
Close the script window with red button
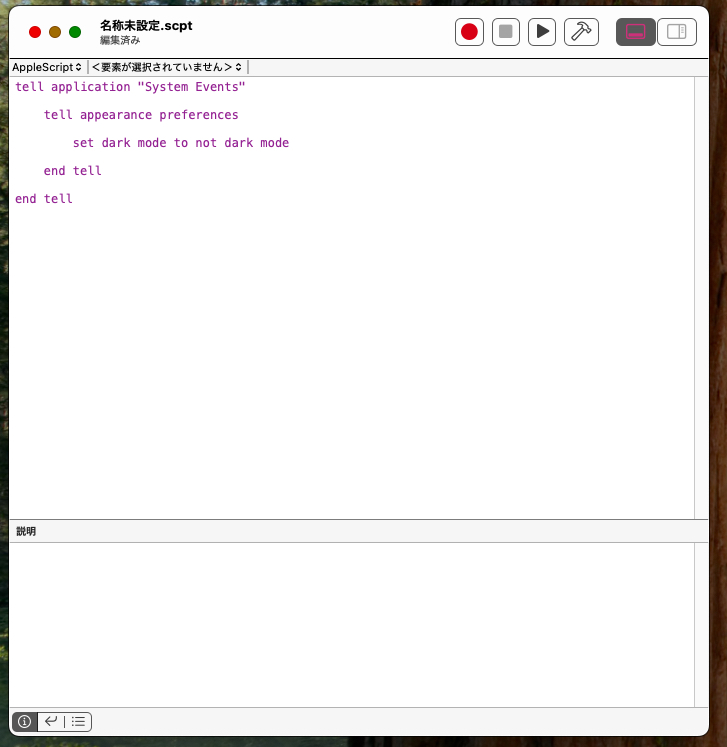coord(35,32)
